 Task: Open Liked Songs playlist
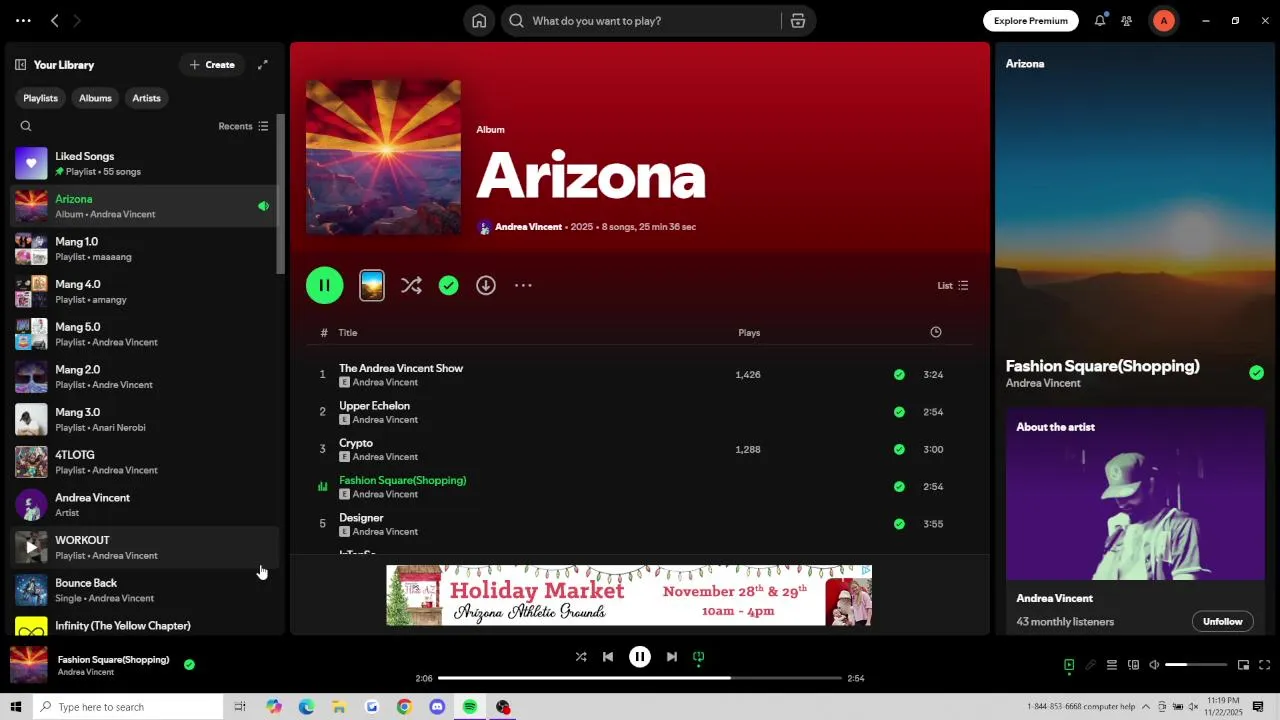[145, 163]
